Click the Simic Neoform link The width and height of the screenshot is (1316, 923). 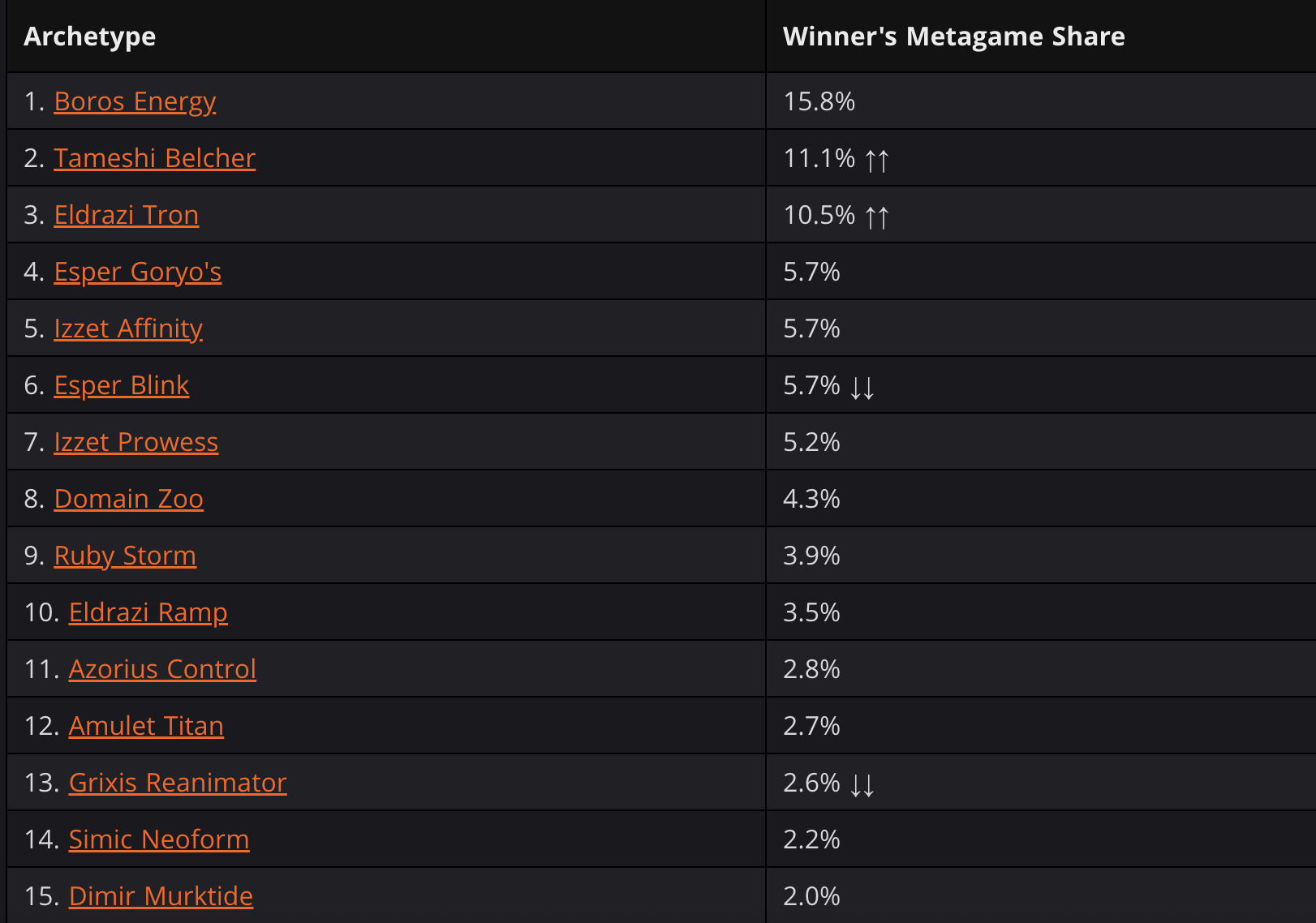point(159,839)
